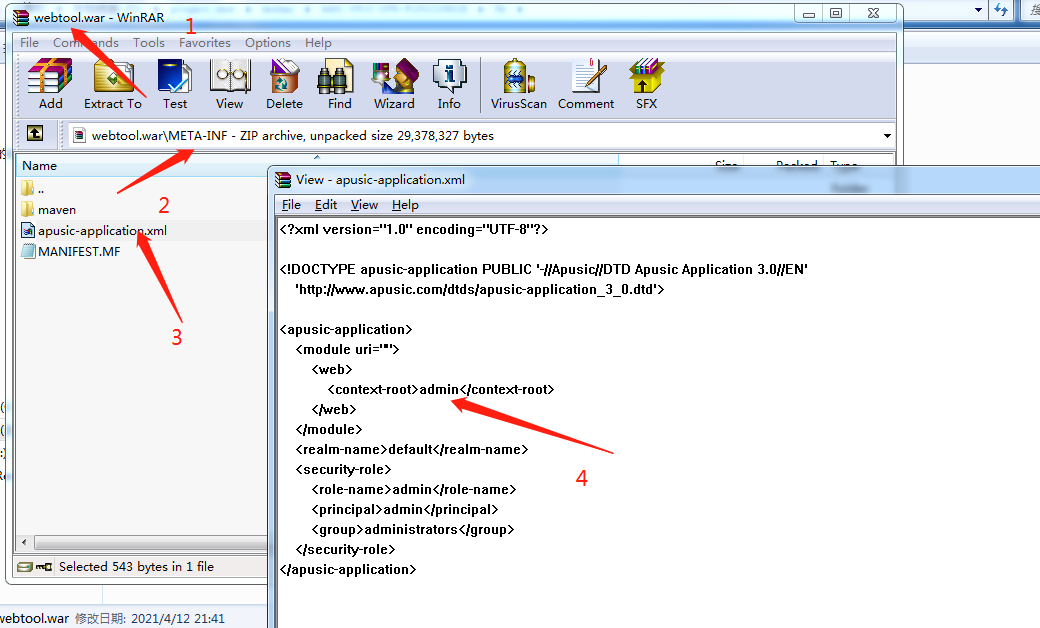Click 'Selected 543 bytes in 1 file' status
Screen dimensions: 1040x628
[137, 567]
